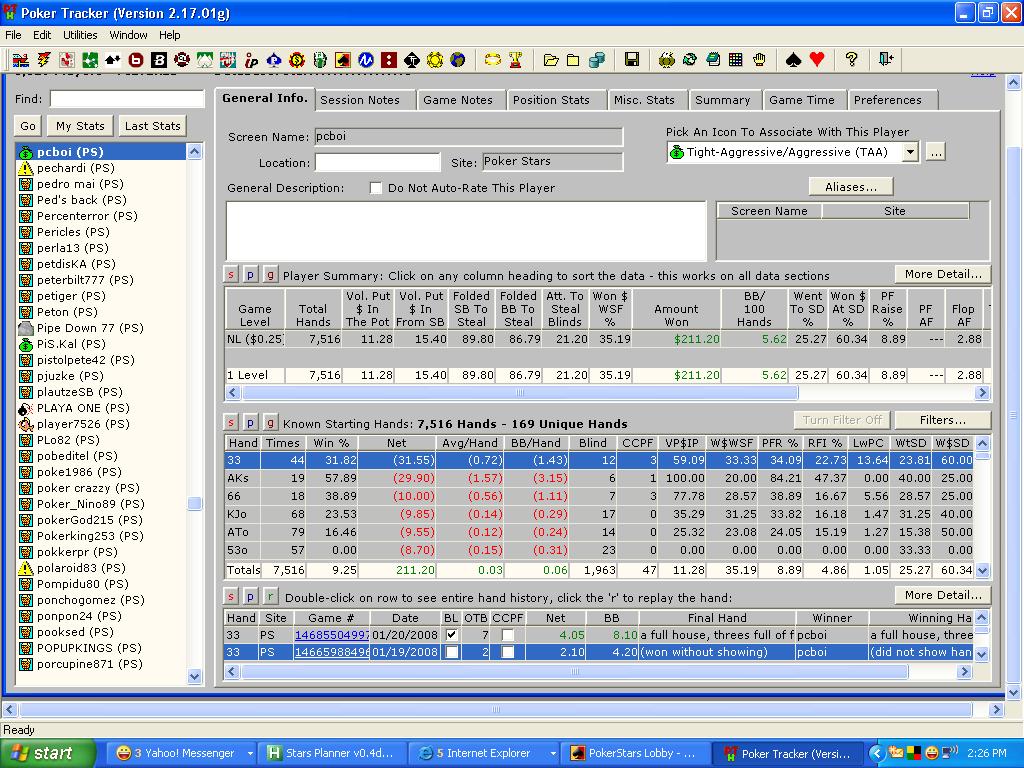Click the black square 'B' toolbar icon
This screenshot has height=768, width=1024.
click(159, 60)
